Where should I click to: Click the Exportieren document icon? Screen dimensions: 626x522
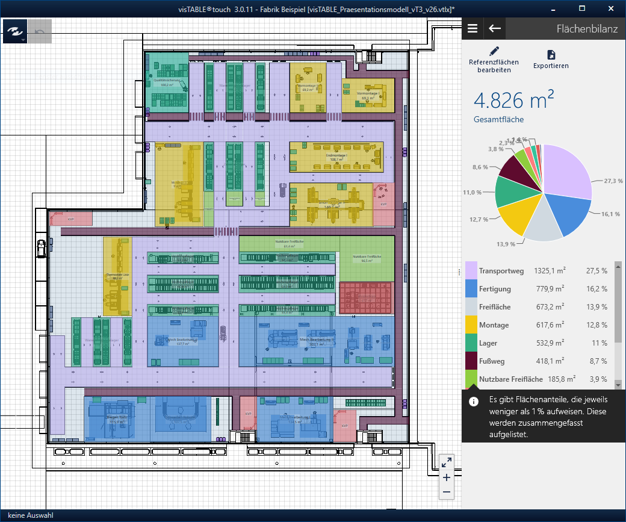pyautogui.click(x=551, y=55)
